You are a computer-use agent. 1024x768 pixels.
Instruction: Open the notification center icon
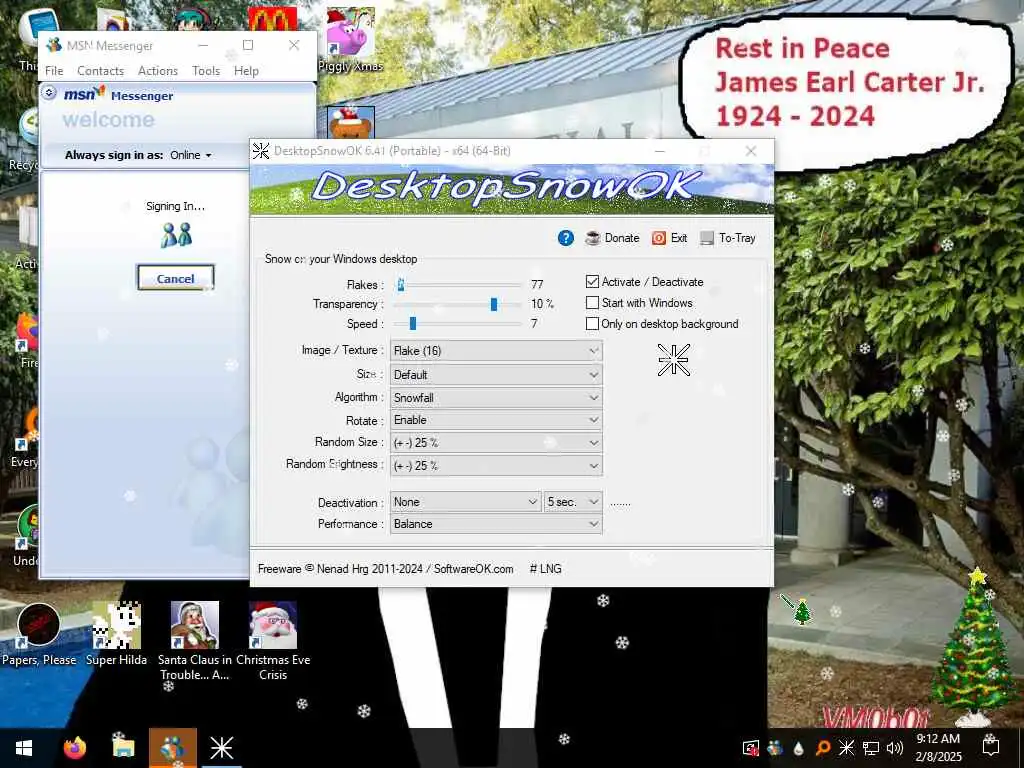point(991,745)
